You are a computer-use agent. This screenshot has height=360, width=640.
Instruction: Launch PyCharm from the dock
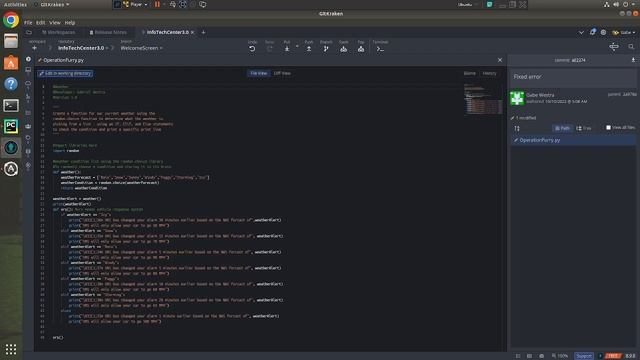point(11,126)
